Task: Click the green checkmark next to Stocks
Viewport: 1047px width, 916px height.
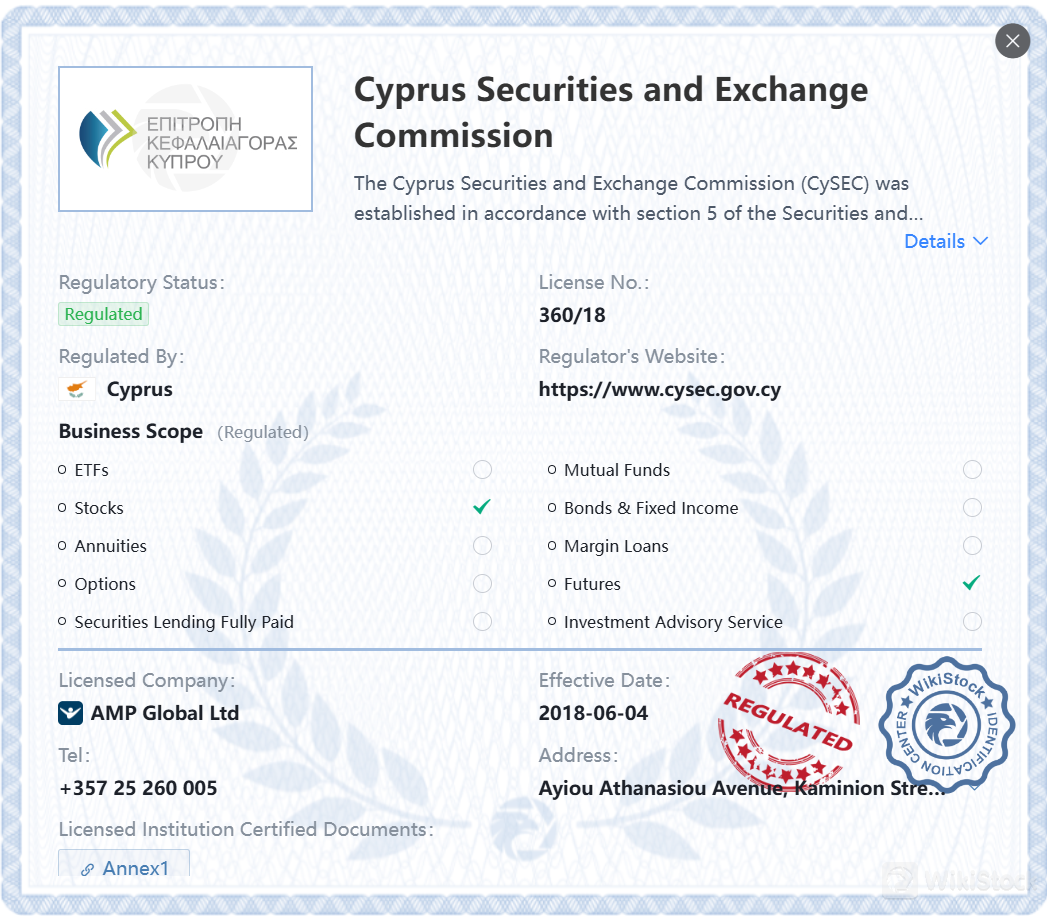Action: pos(481,507)
